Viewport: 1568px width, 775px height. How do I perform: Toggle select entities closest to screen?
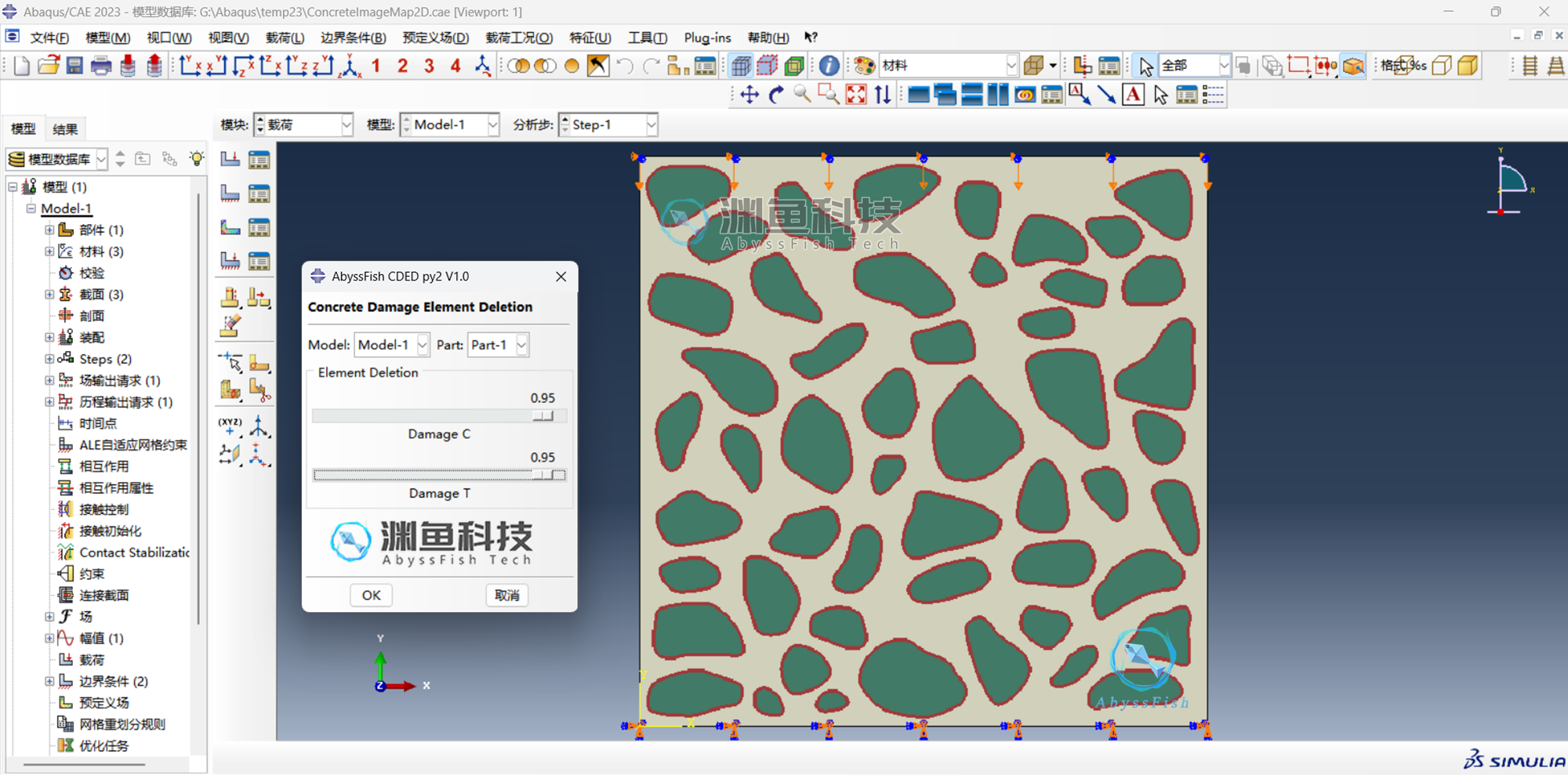click(1353, 66)
